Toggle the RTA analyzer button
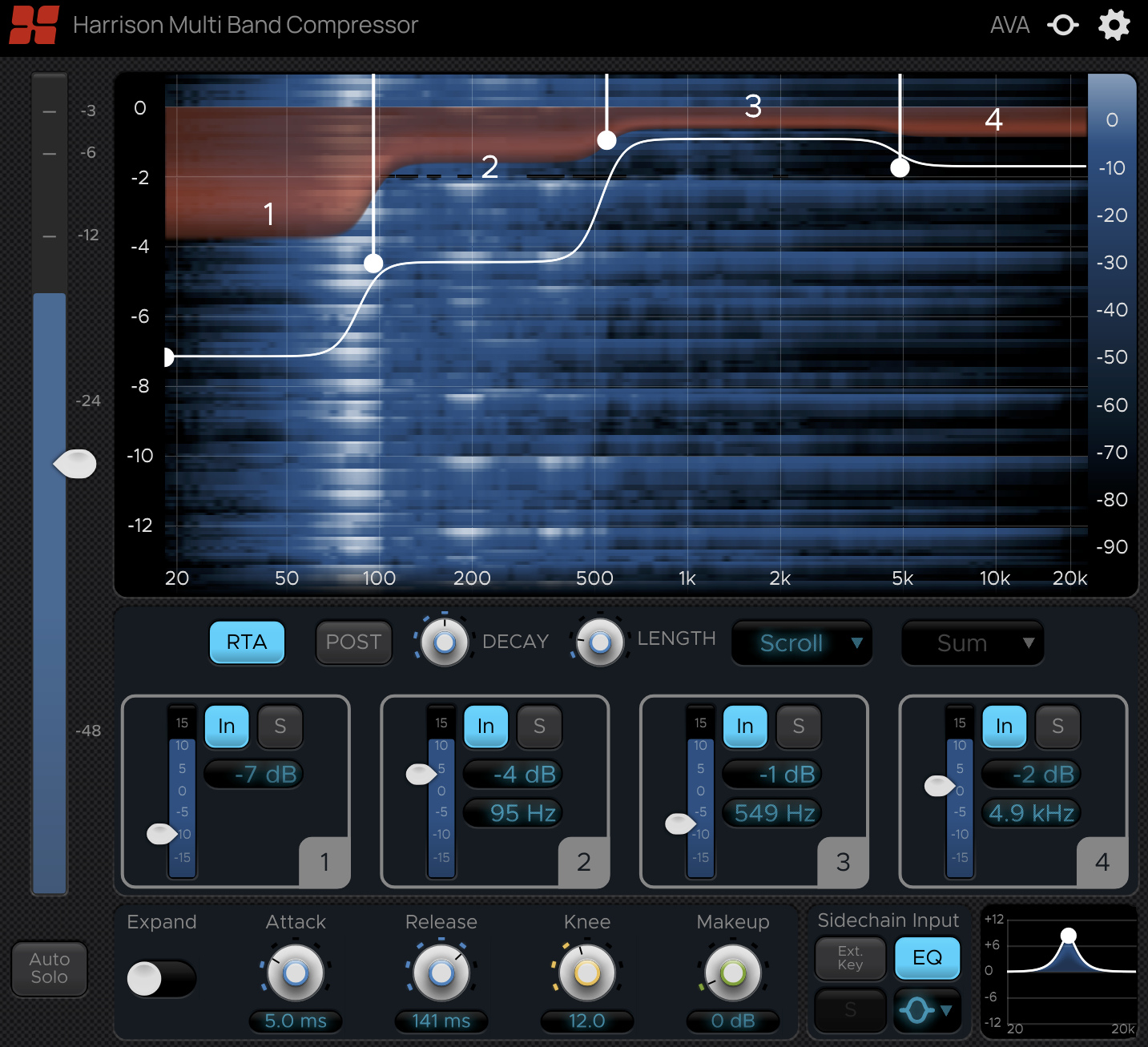 tap(247, 642)
